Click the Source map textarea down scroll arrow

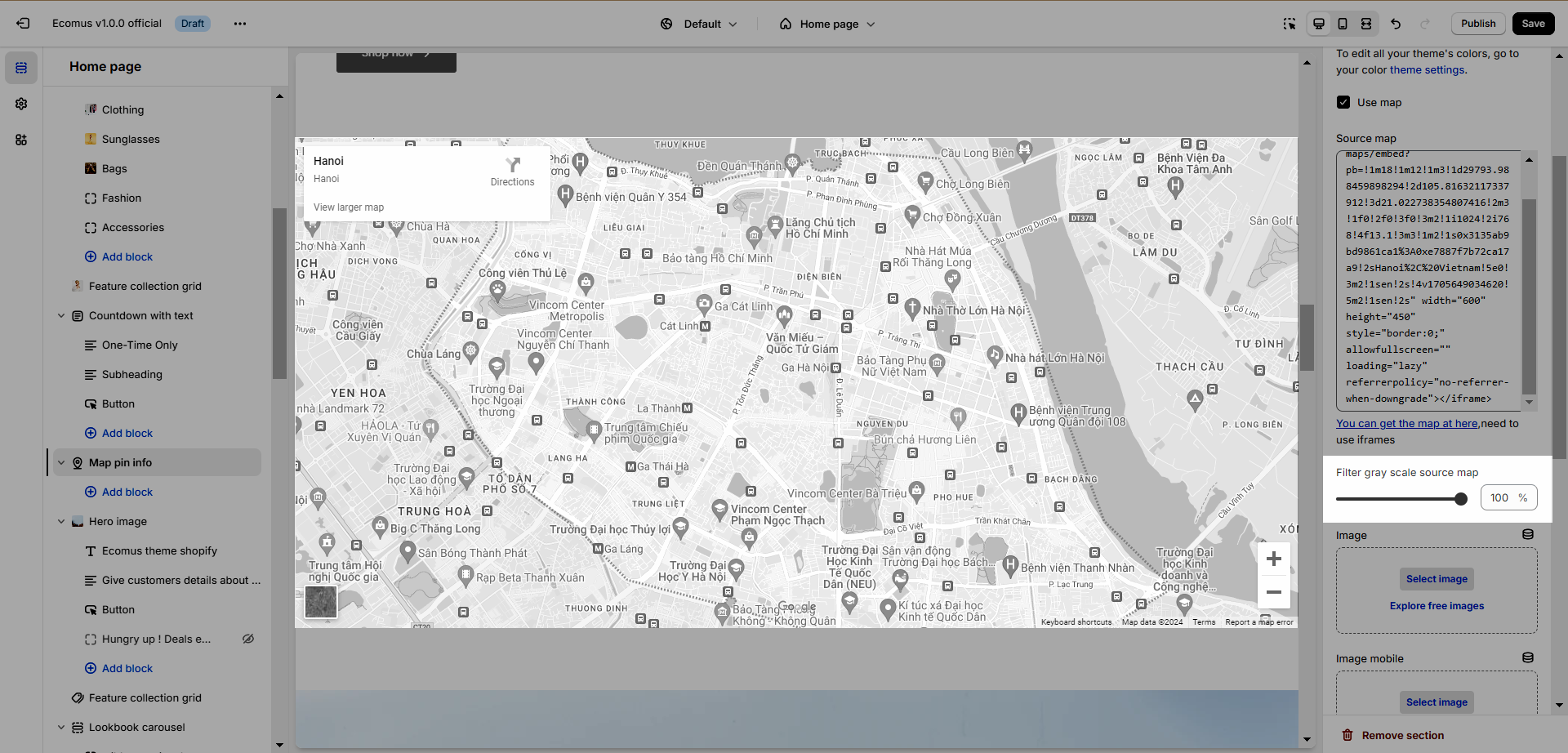(x=1529, y=403)
